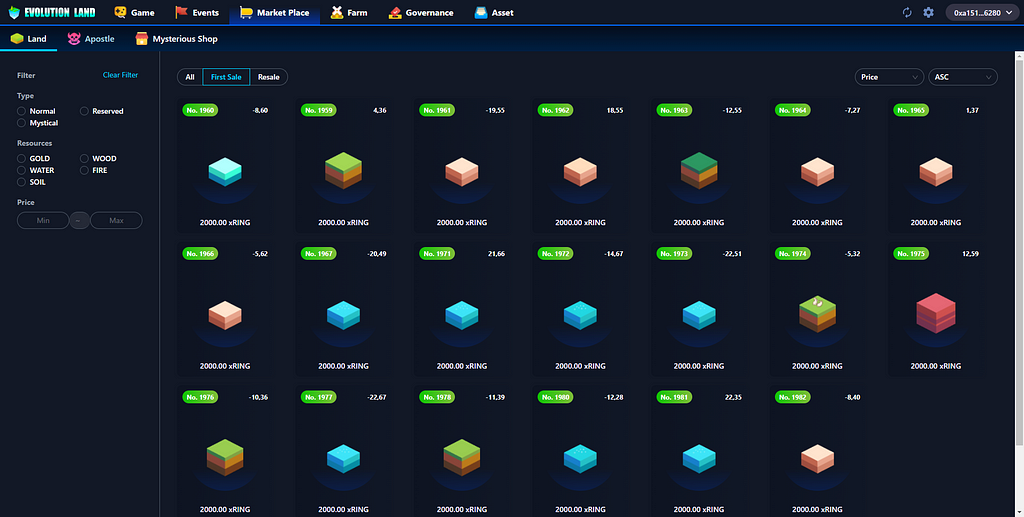Select the Reserved type radio button

pyautogui.click(x=84, y=111)
